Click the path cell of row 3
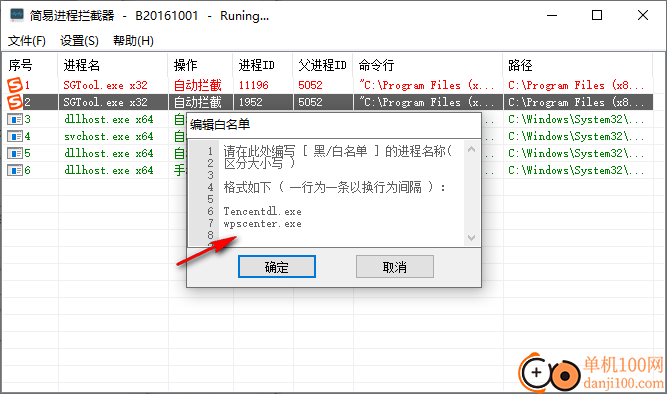Image resolution: width=667 pixels, height=394 pixels. click(x=576, y=119)
